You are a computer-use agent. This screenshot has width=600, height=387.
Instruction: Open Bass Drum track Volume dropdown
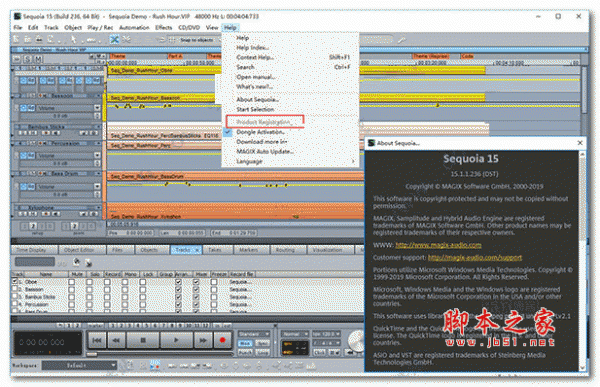tap(97, 186)
